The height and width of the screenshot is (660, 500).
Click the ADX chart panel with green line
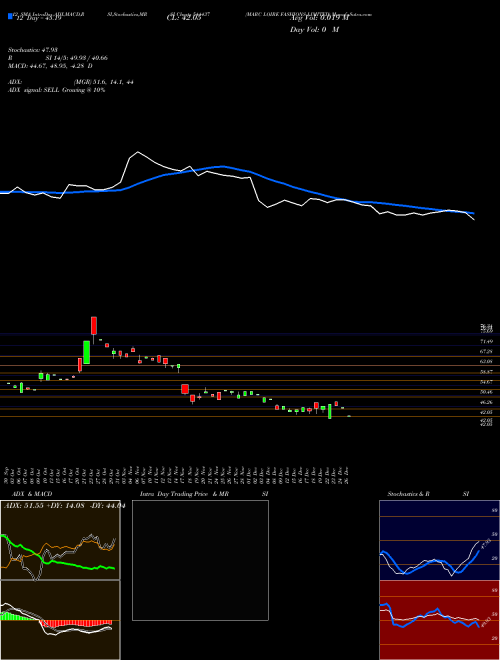click(x=60, y=540)
